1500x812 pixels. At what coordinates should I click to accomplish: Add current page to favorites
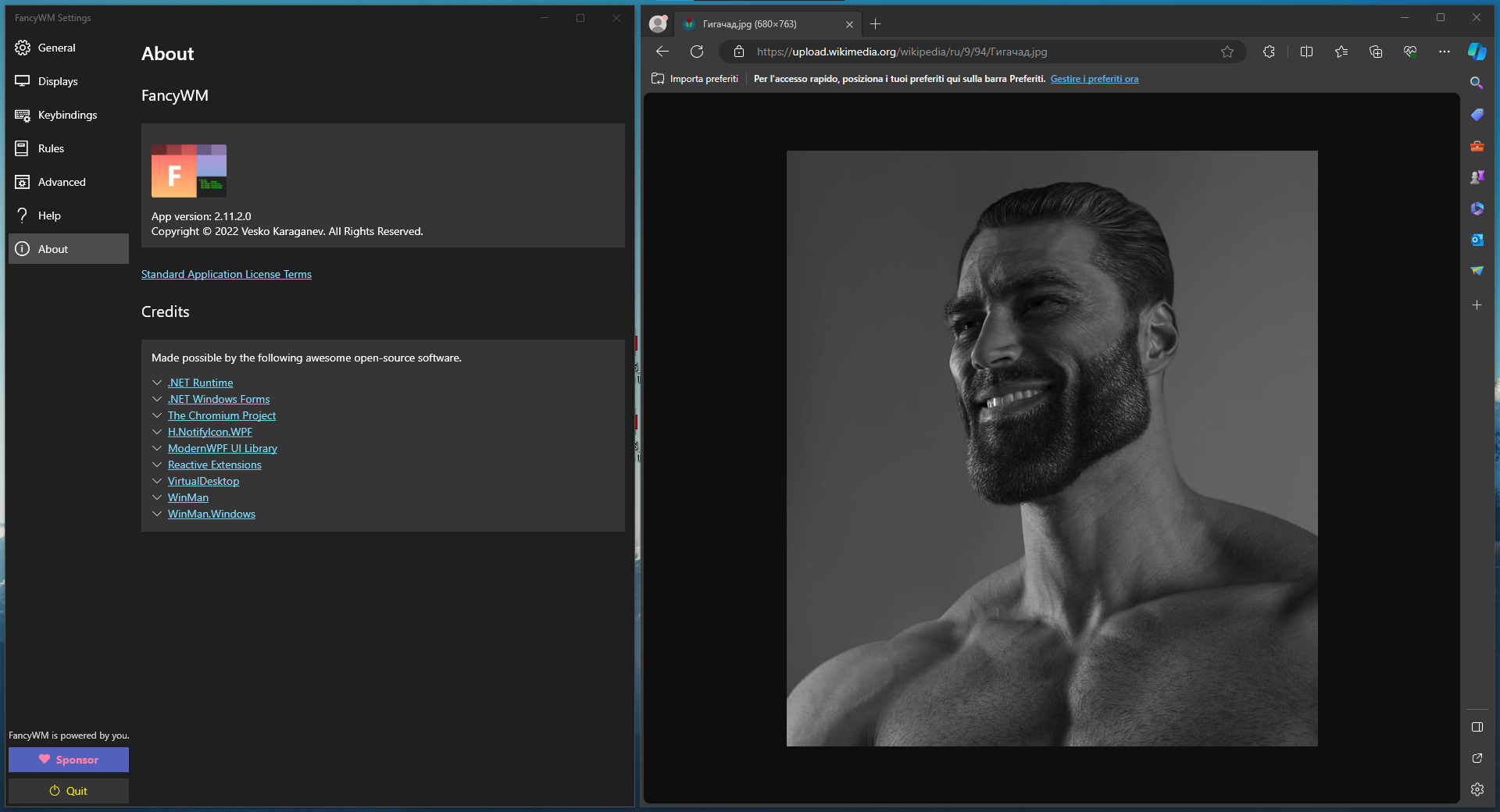click(x=1227, y=52)
